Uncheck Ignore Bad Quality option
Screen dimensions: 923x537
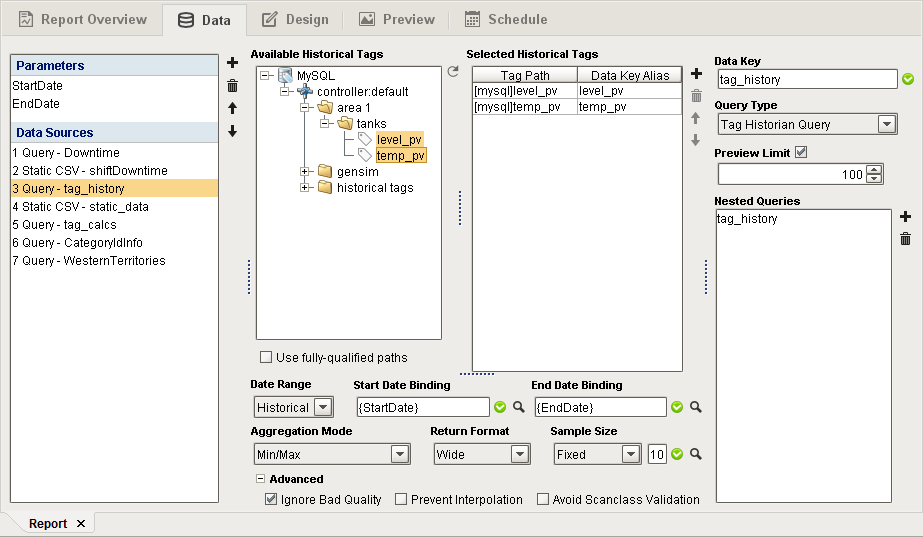click(x=271, y=499)
